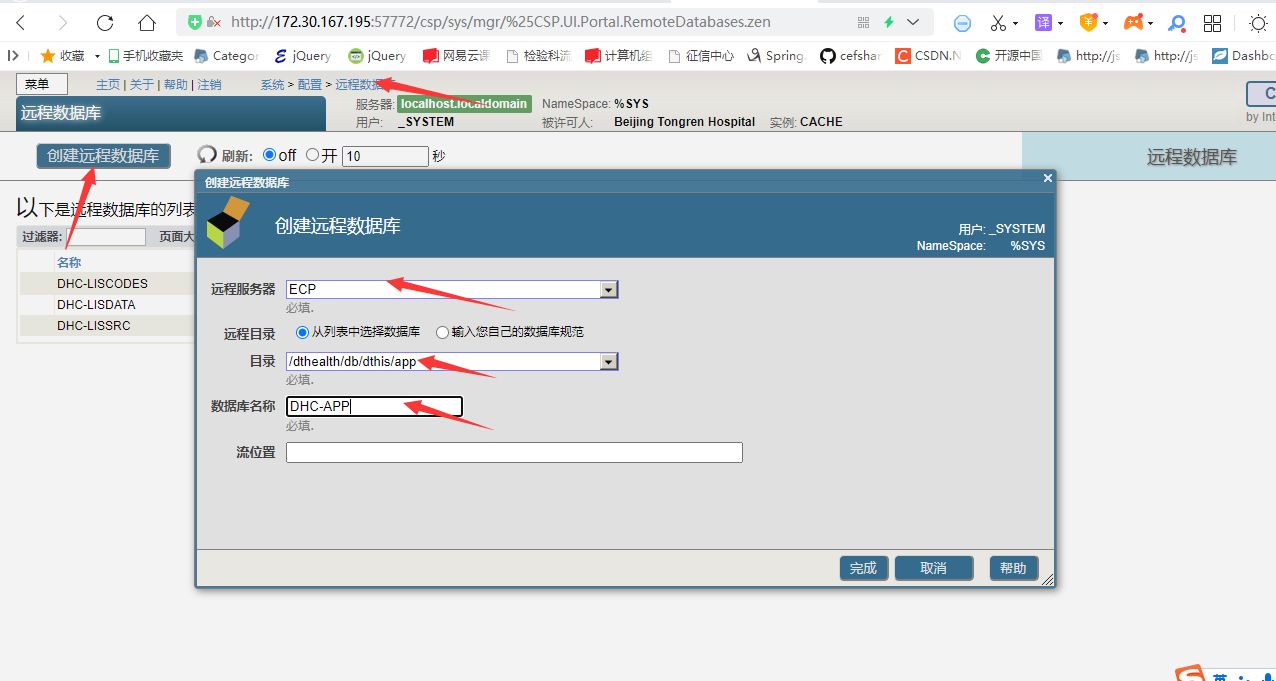The width and height of the screenshot is (1276, 681).
Task: Open the purple translate extension icon
Action: click(x=1043, y=22)
